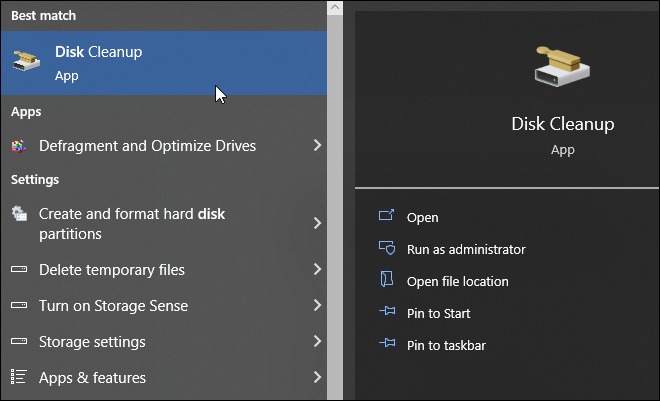Viewport: 660px width, 401px height.
Task: Click the Turn on Storage Sense icon
Action: [x=19, y=305]
